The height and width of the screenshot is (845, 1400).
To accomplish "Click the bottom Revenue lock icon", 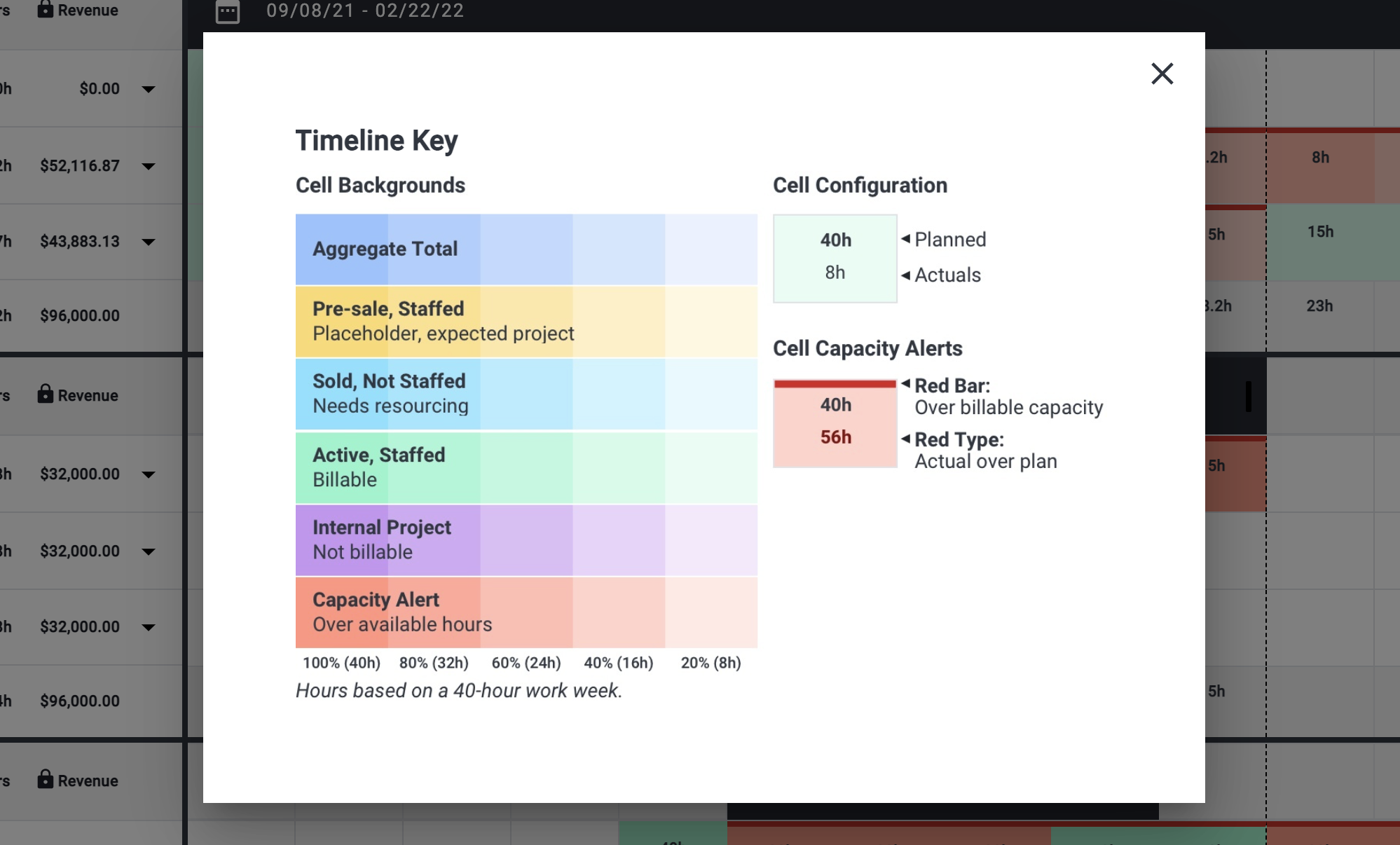I will pyautogui.click(x=46, y=779).
